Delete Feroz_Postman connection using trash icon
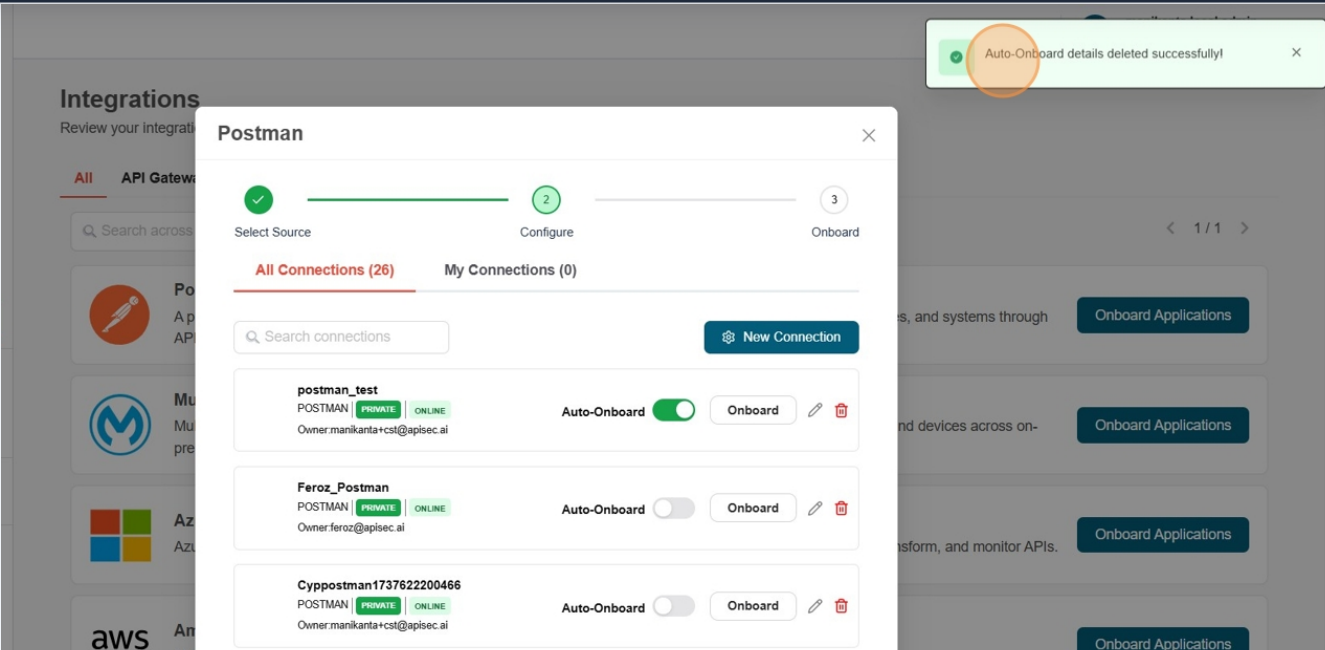The image size is (1325, 650). [x=841, y=508]
